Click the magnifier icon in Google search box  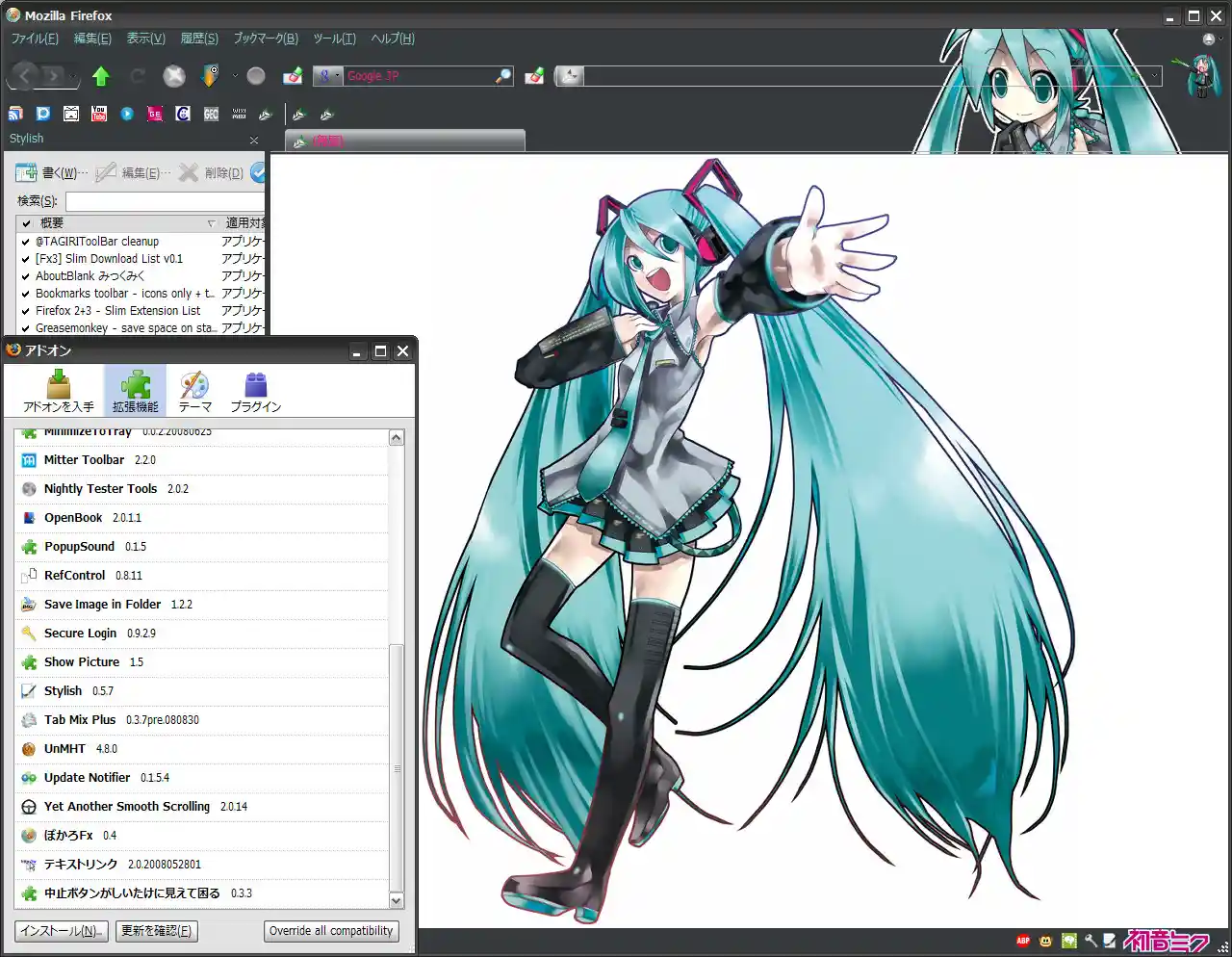click(x=502, y=76)
